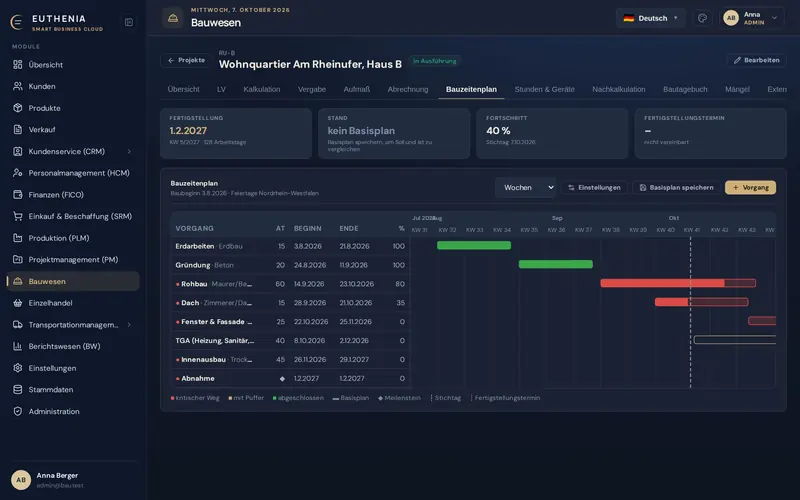800x500 pixels.
Task: Click the Abnahme milestone row
Action: 290,379
